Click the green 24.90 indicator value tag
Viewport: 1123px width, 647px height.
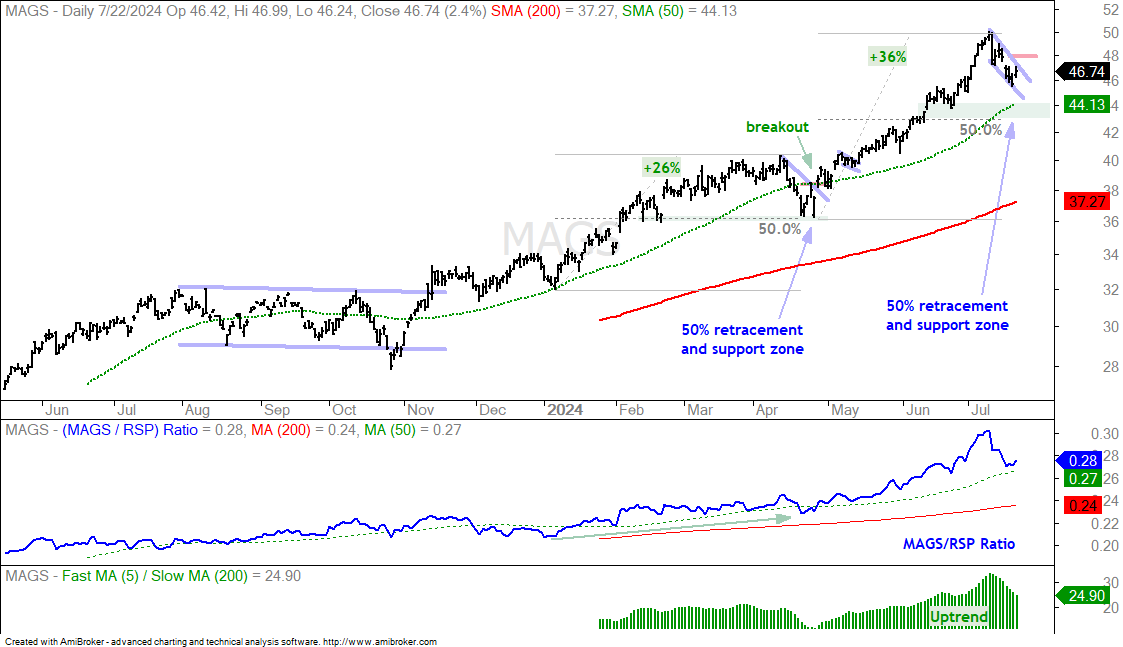click(1083, 595)
